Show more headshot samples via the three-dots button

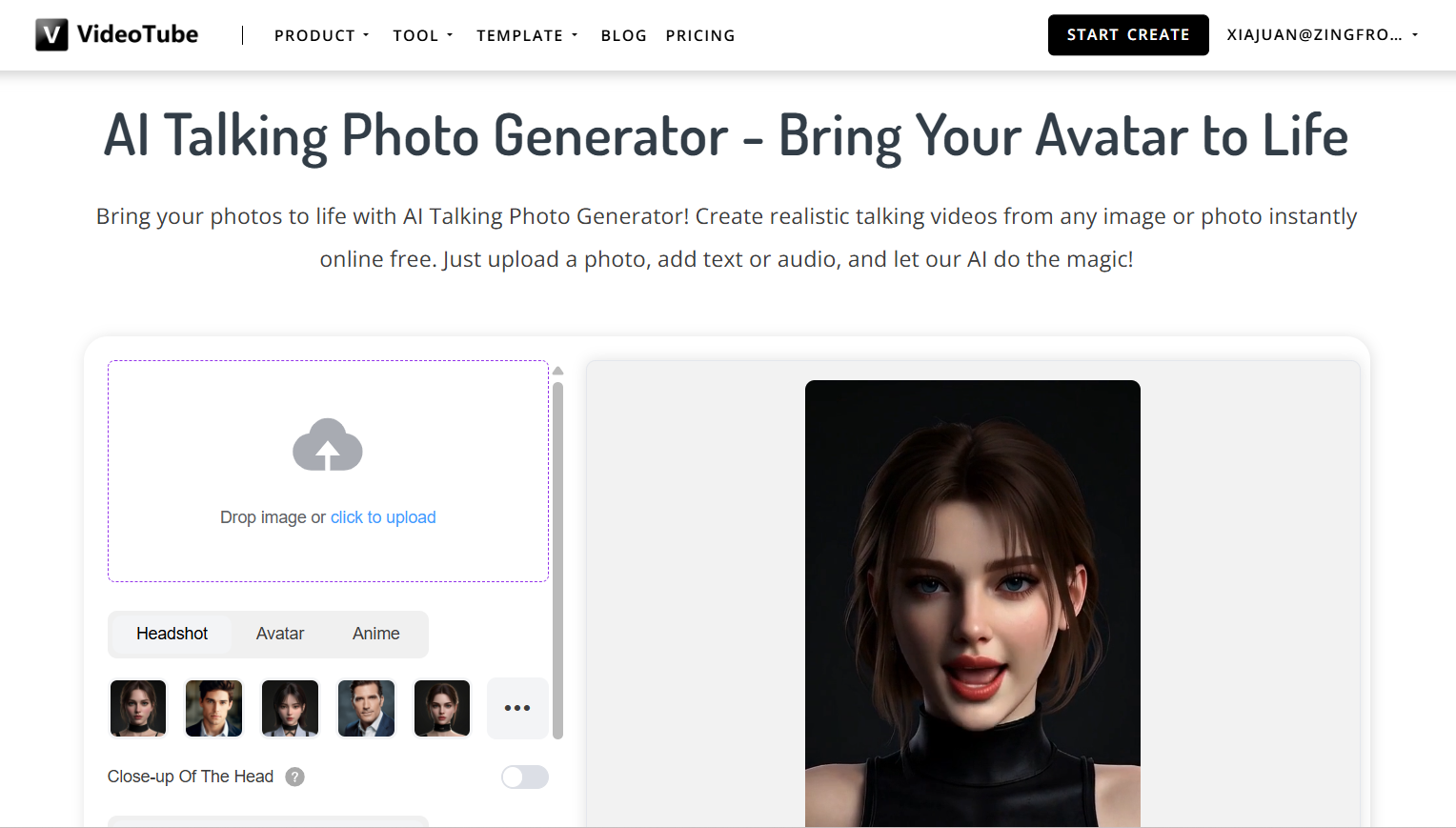tap(517, 708)
